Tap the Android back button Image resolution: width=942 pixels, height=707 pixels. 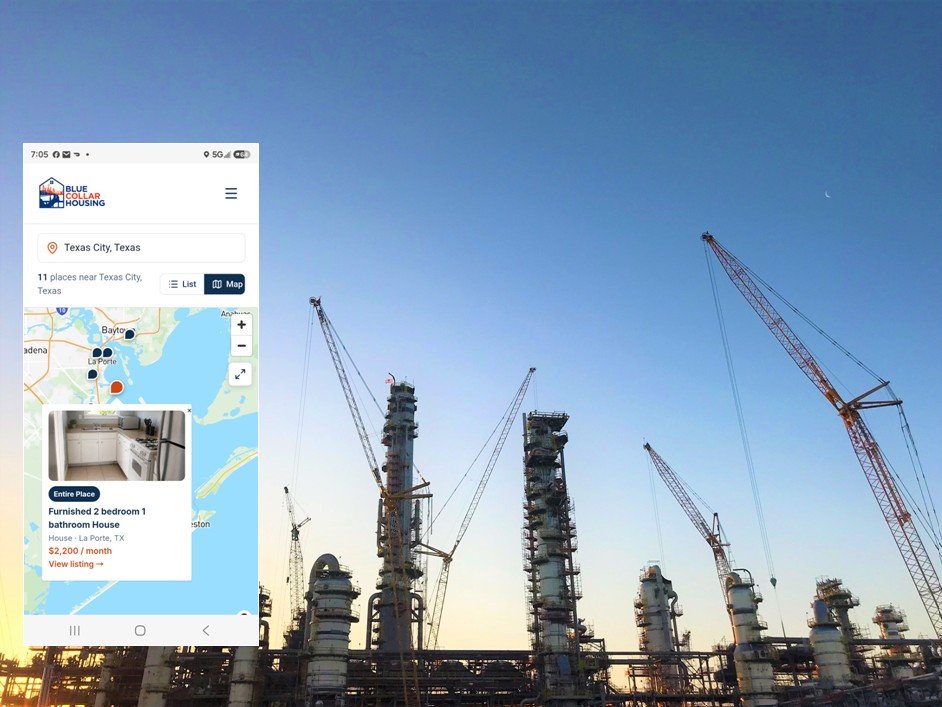tap(206, 630)
